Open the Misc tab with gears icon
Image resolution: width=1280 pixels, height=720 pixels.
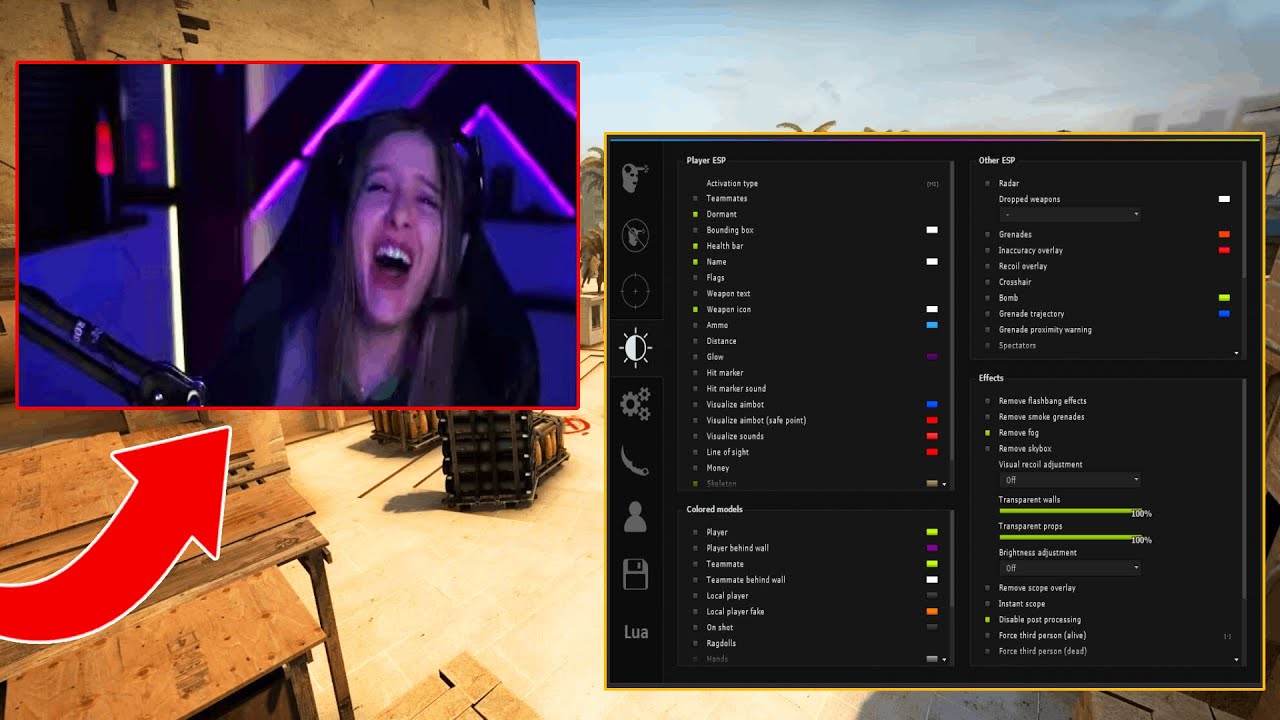[635, 404]
